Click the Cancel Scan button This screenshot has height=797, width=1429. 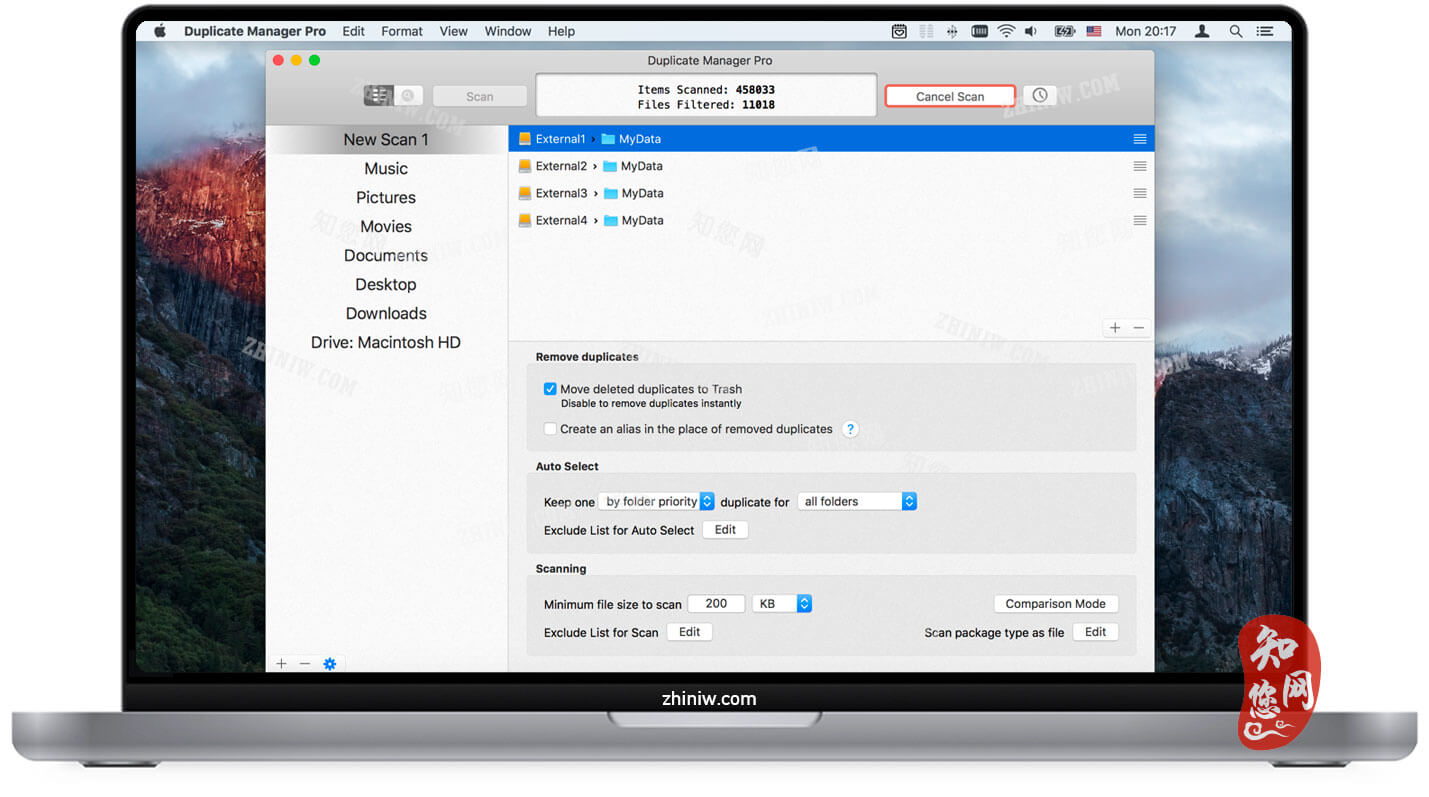pyautogui.click(x=950, y=96)
